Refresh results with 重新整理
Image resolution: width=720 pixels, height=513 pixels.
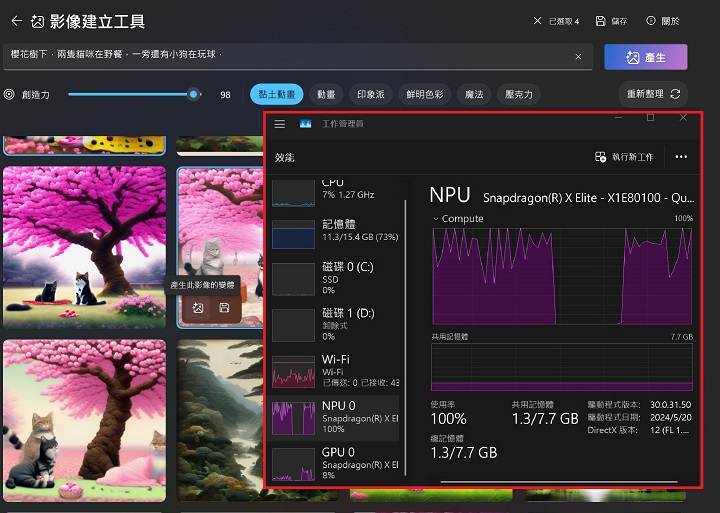[653, 94]
